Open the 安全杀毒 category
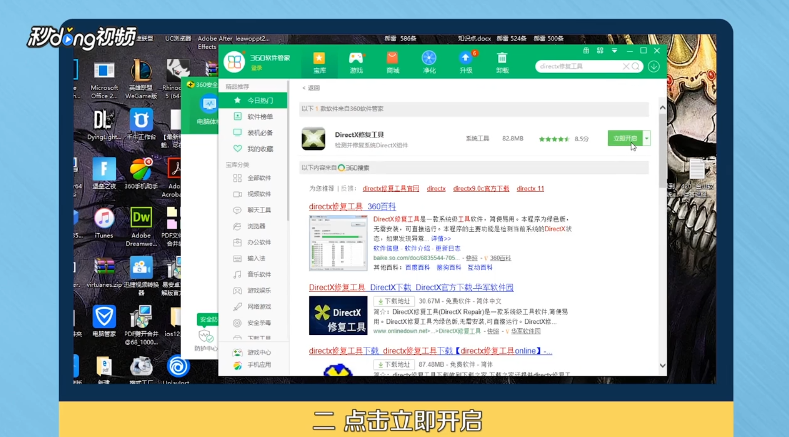 point(254,323)
